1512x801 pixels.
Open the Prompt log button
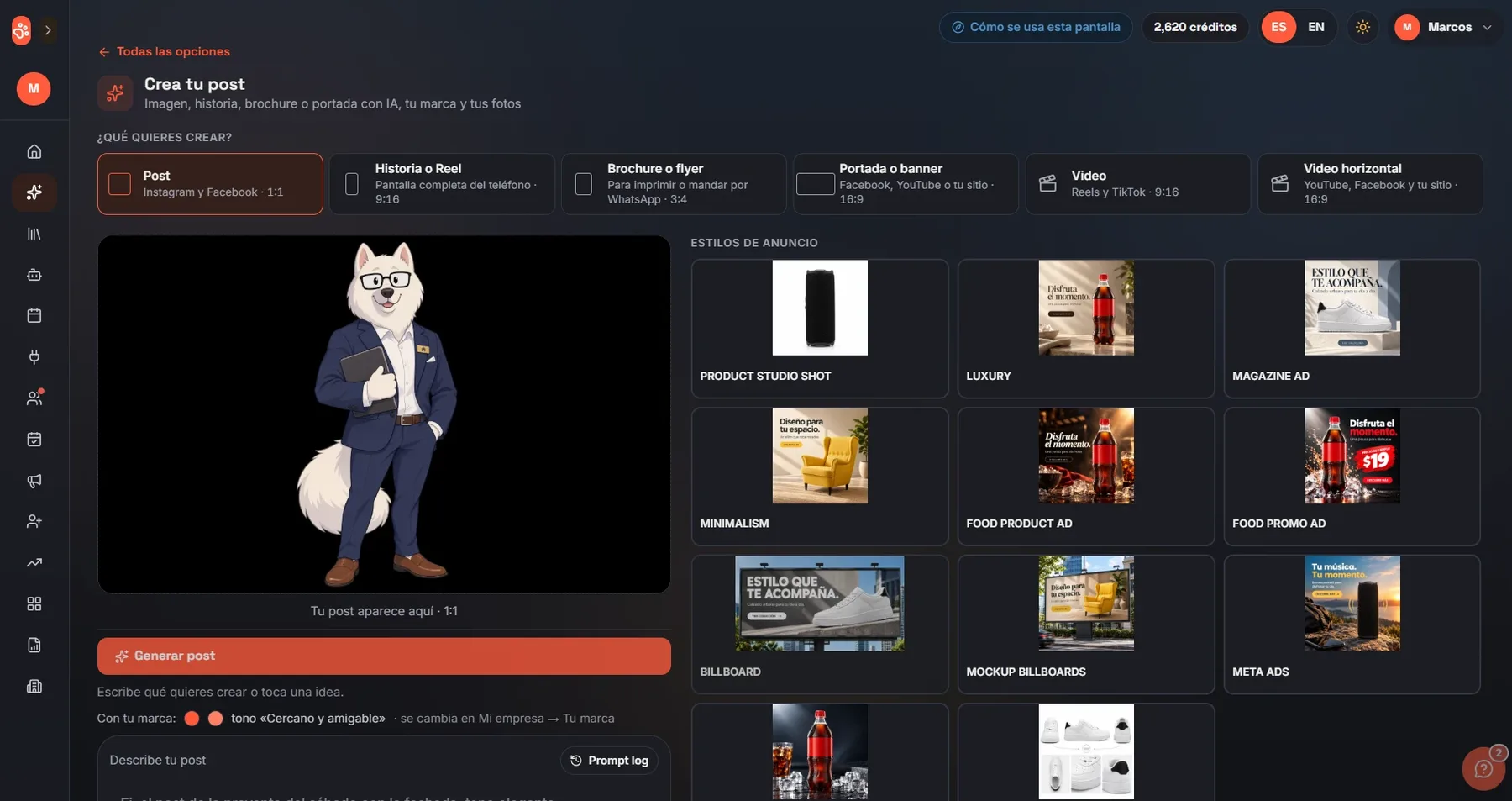coord(610,761)
